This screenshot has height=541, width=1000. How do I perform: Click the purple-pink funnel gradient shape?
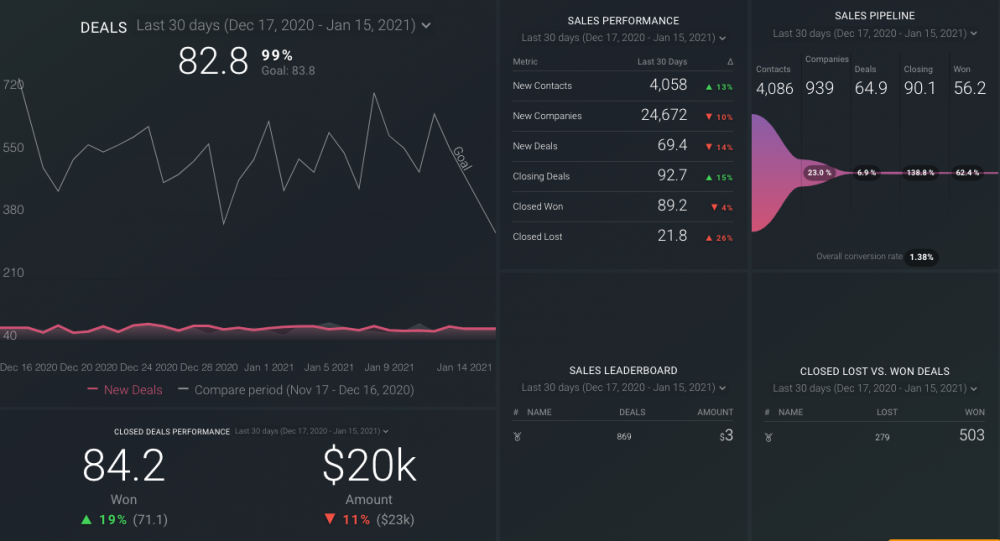coord(775,172)
